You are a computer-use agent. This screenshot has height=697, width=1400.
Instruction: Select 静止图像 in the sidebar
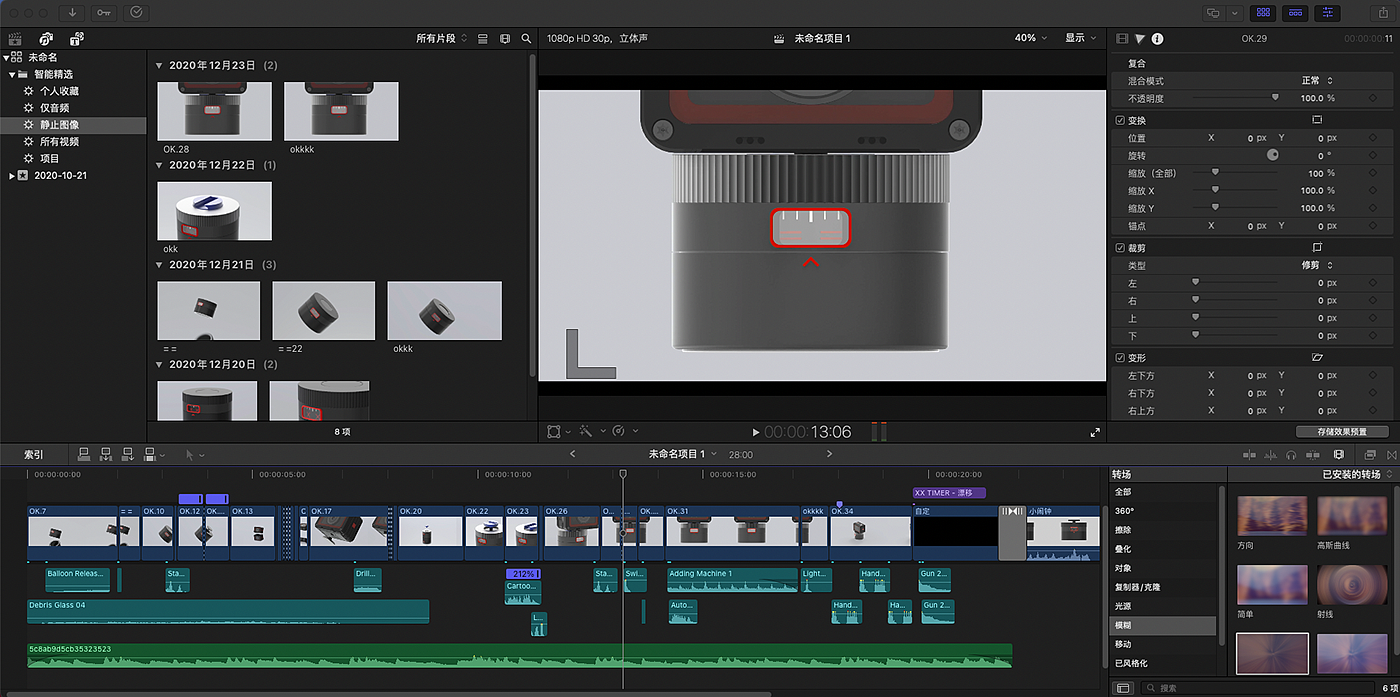pyautogui.click(x=59, y=125)
